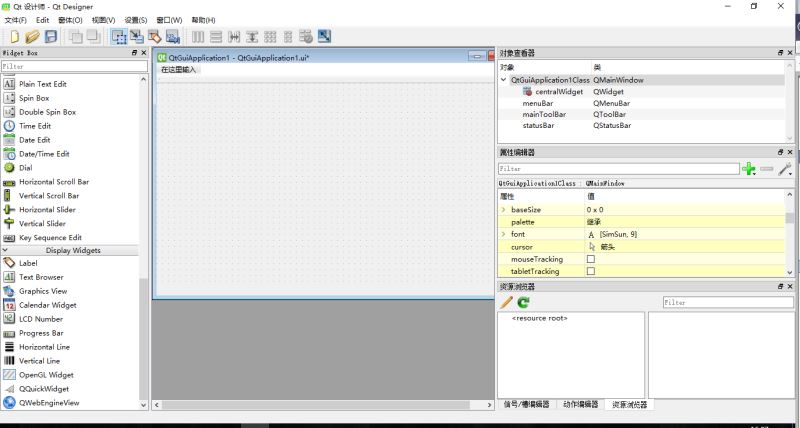Switch to the 信号/槽编辑器 tab
Viewport: 800px width, 428px height.
[x=526, y=404]
